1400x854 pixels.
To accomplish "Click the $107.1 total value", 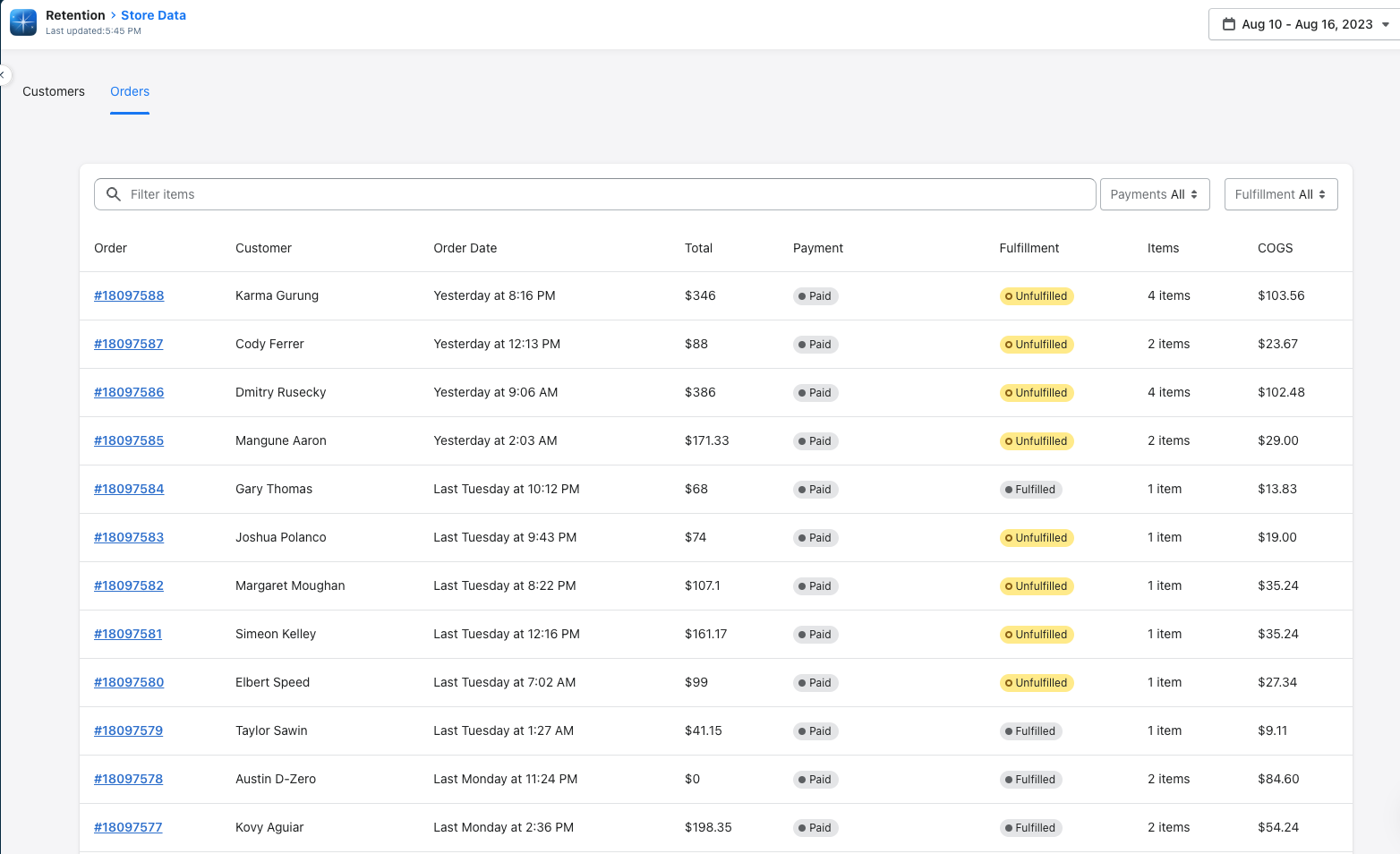I will (703, 585).
